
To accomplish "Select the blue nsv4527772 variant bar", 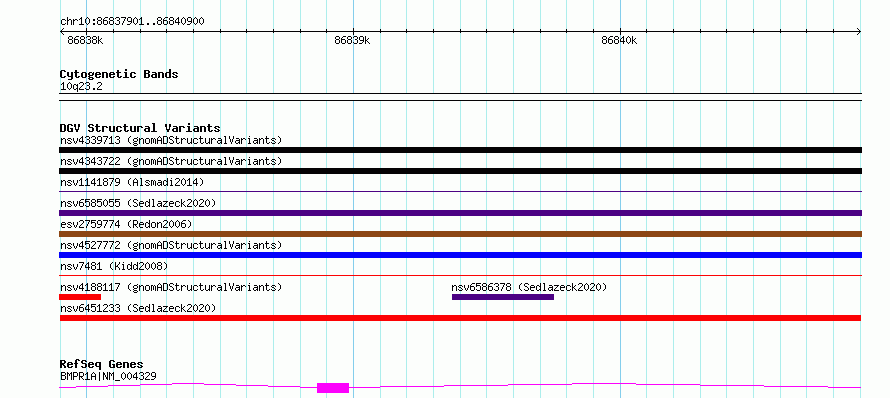I will 460,255.
